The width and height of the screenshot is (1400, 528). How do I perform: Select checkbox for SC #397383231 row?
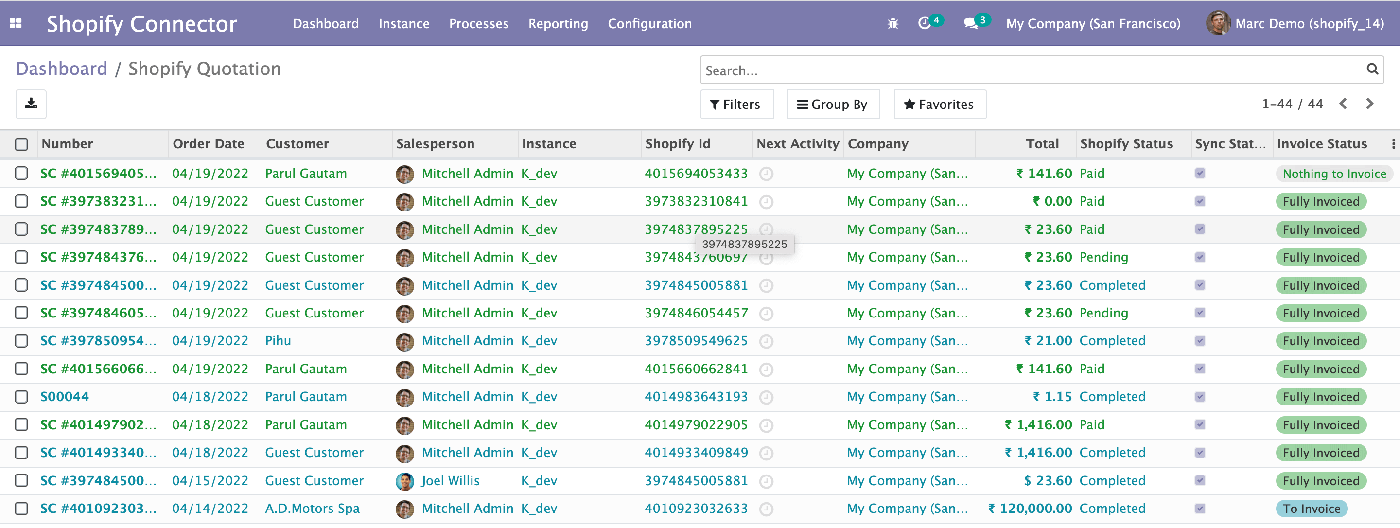coord(22,201)
